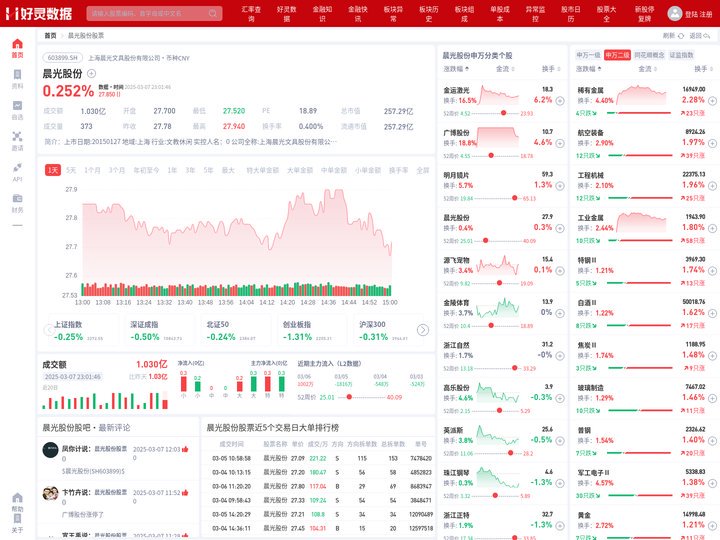Click the 603899.SH stock code badge
This screenshot has height=540, width=720.
[63, 58]
